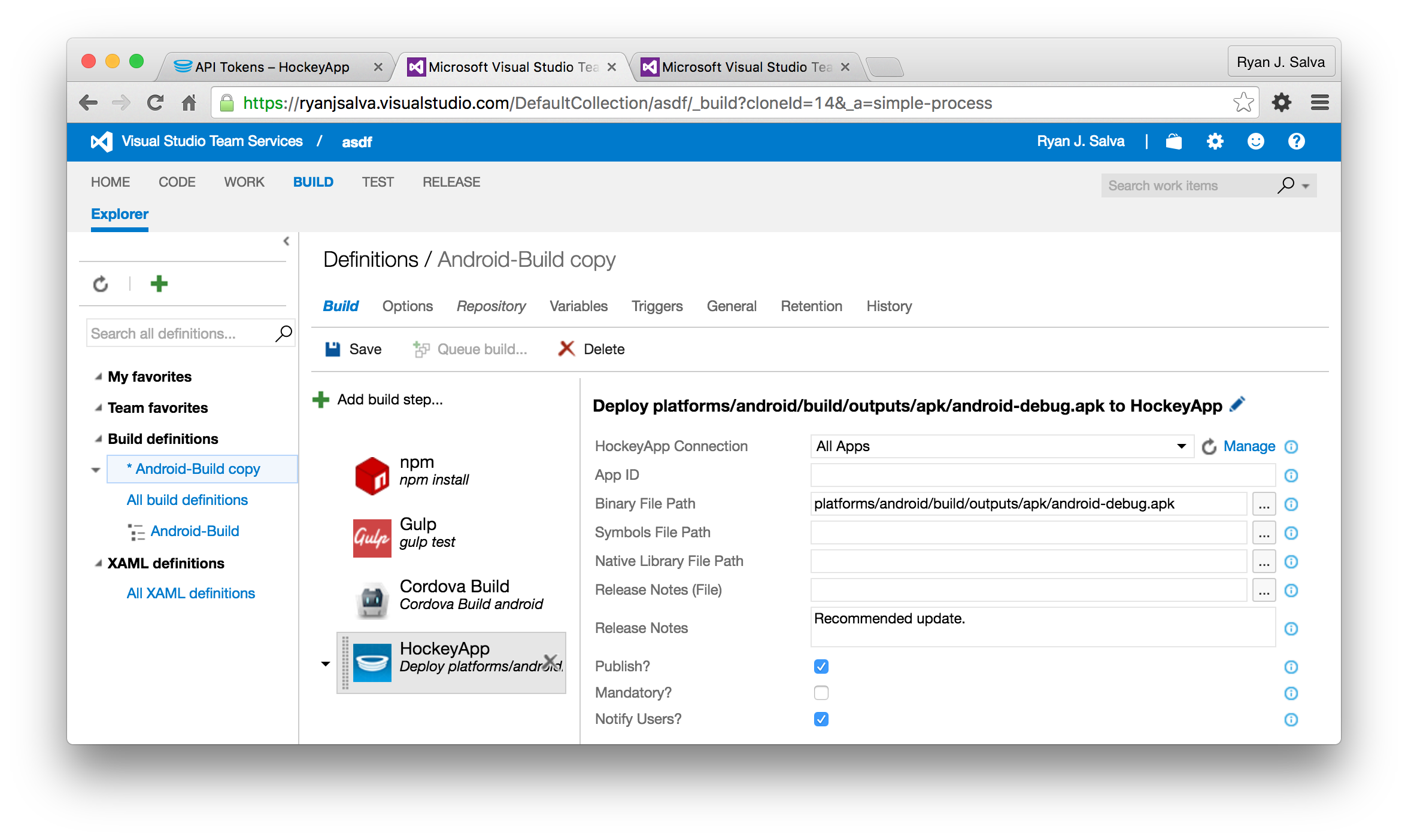Refresh the definitions explorer
Viewport: 1408px width, 840px height.
(x=101, y=284)
